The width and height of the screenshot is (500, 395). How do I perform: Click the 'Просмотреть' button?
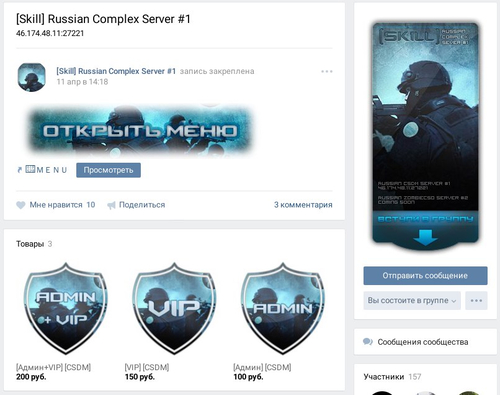(108, 170)
